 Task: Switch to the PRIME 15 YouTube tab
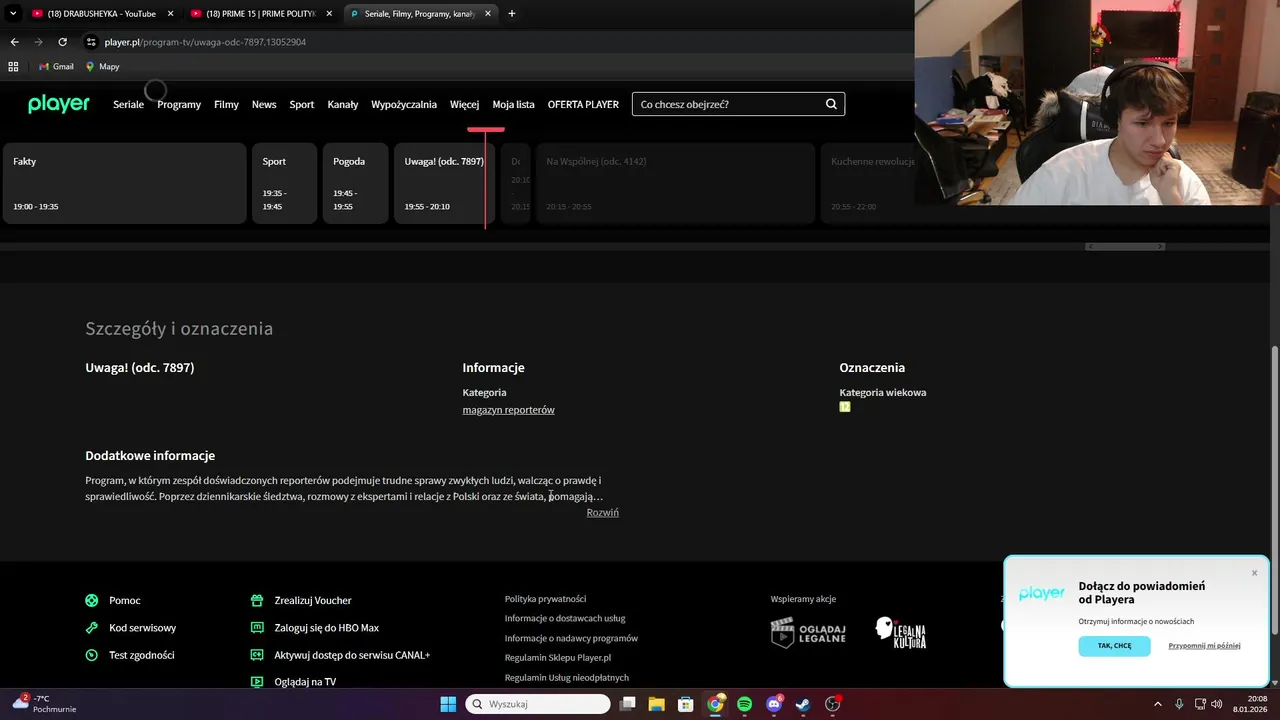point(261,14)
